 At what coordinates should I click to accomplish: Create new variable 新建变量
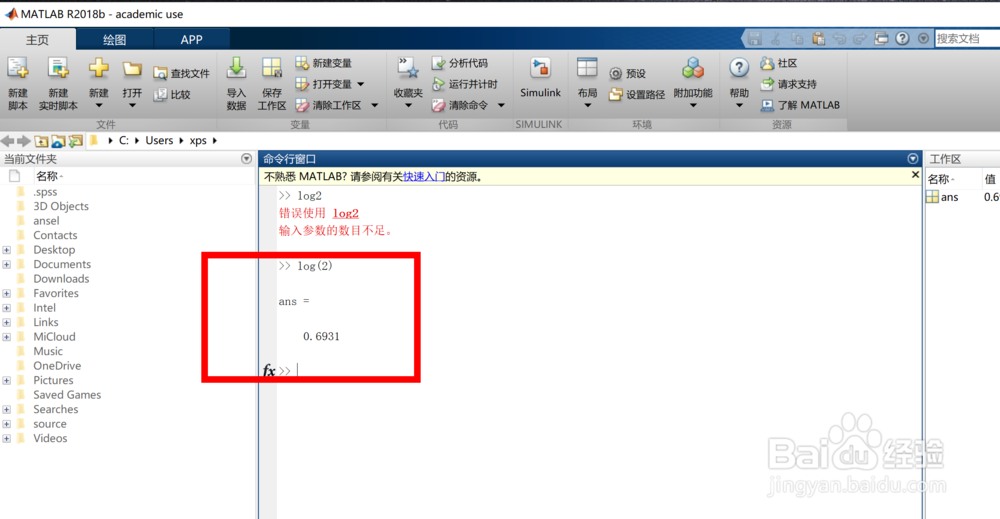tap(323, 63)
